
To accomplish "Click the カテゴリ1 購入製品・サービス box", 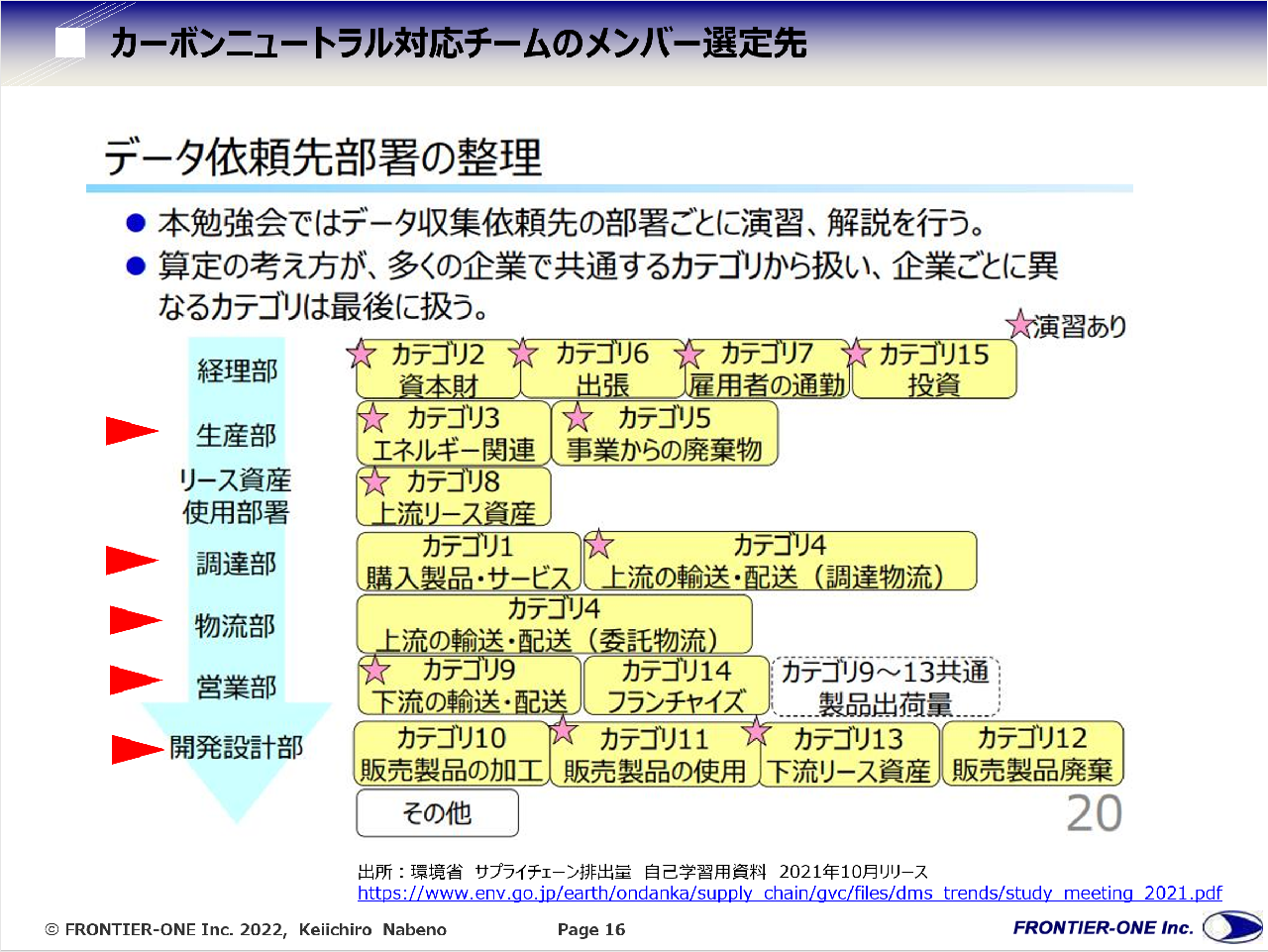I will pyautogui.click(x=468, y=562).
